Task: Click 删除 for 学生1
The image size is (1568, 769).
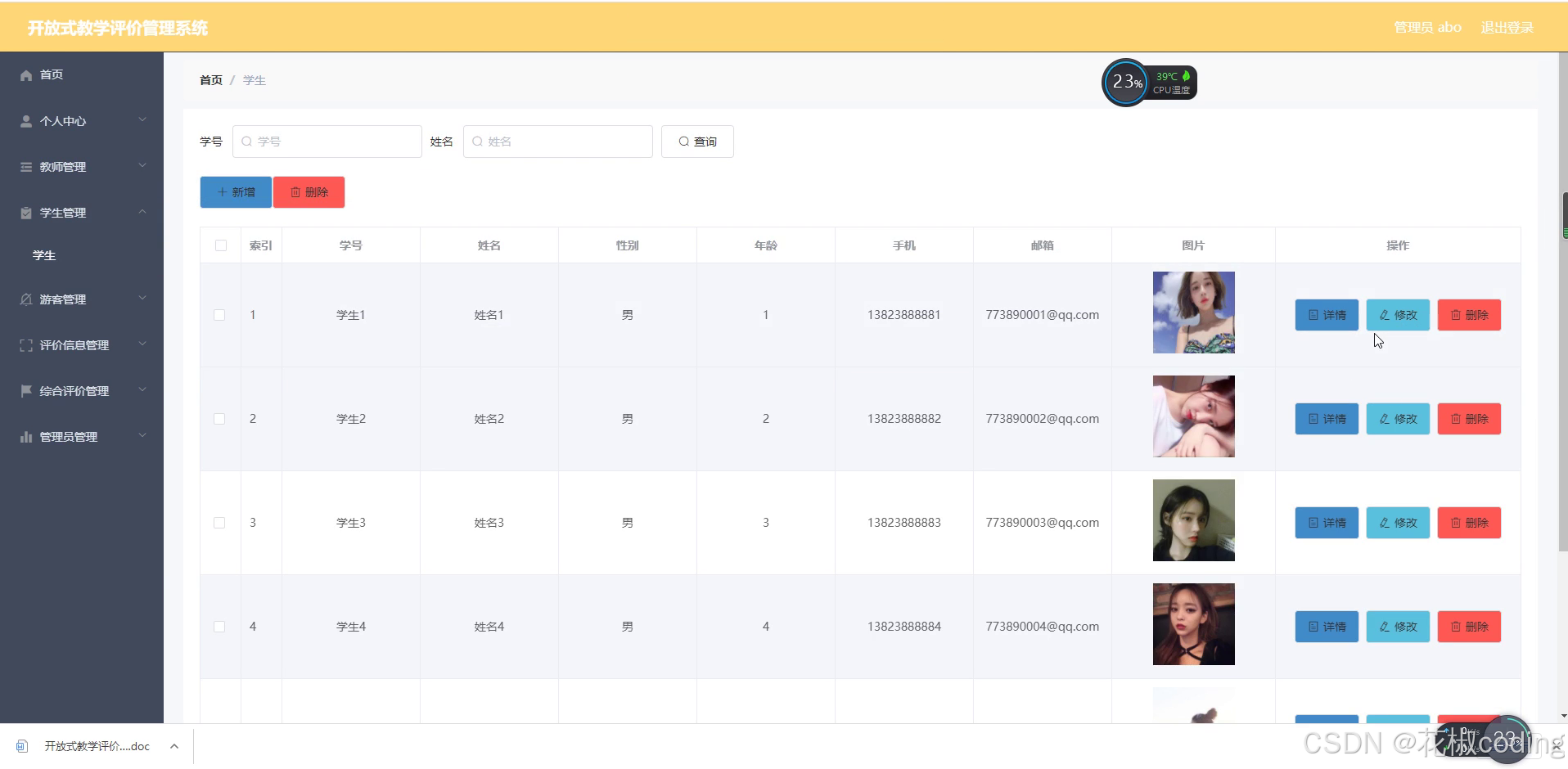Action: (1469, 315)
